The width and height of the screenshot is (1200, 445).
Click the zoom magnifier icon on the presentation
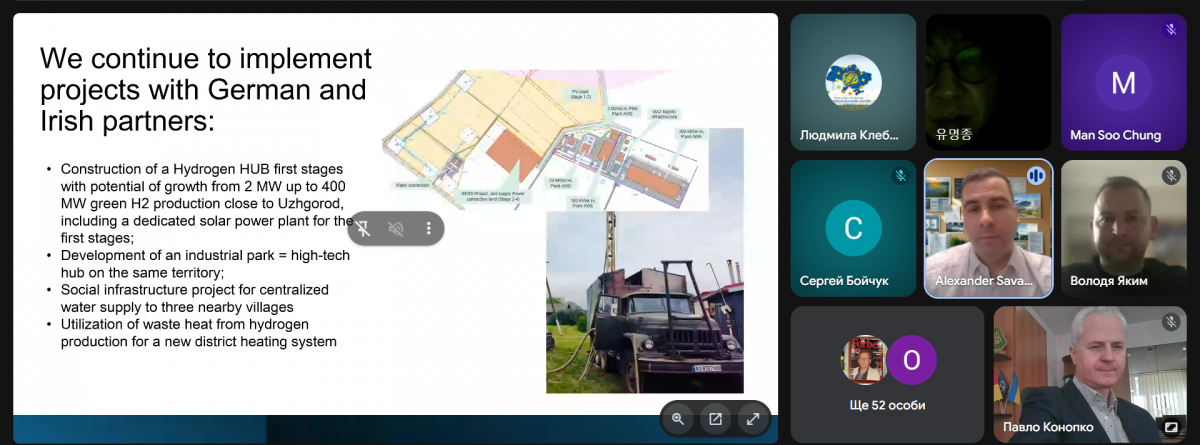tap(678, 419)
